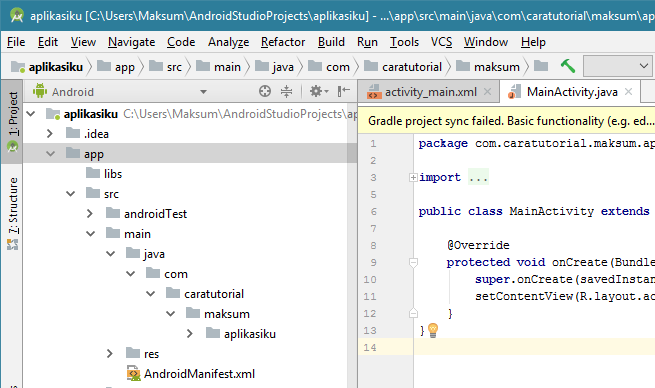Open the run configuration combo box
Screen dimensions: 655x388
tap(617, 66)
